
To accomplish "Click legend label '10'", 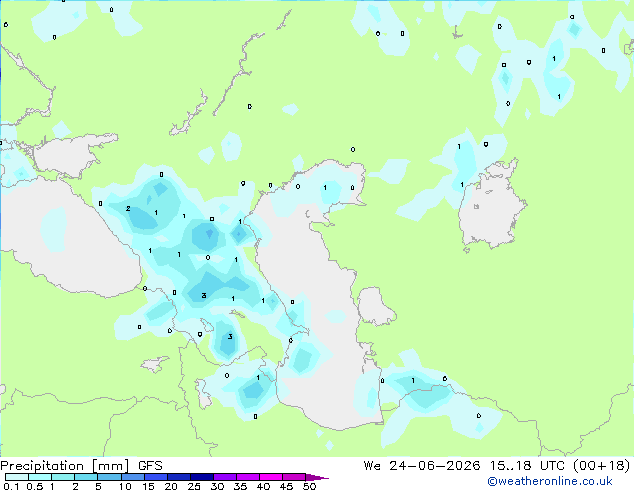I will coord(125,486).
